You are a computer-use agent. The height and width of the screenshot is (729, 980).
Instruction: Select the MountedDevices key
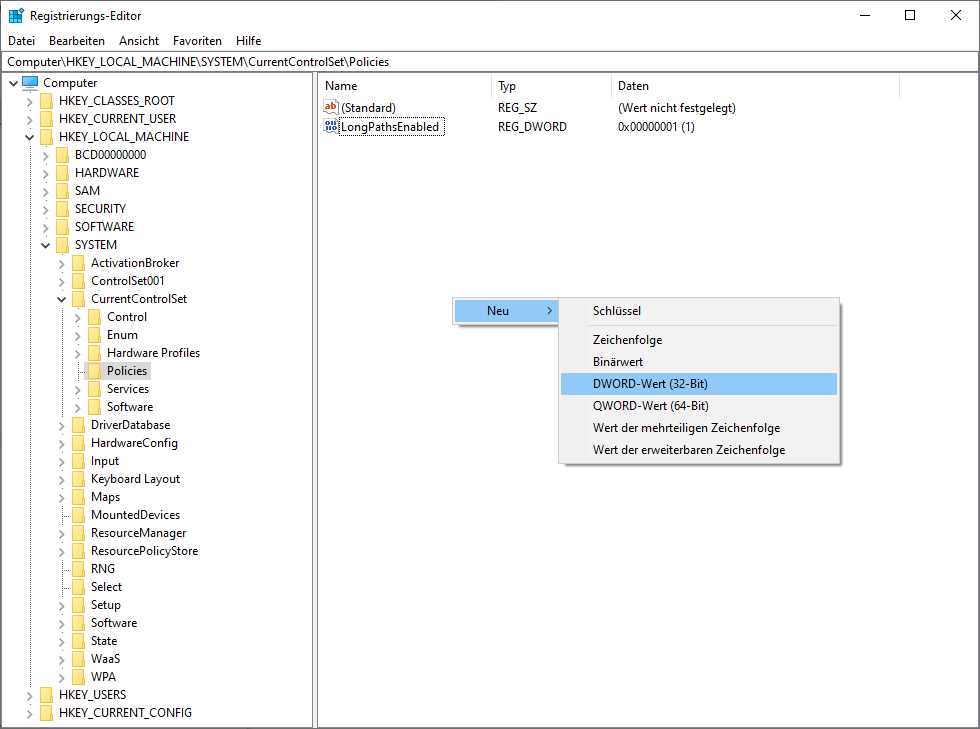click(x=135, y=515)
